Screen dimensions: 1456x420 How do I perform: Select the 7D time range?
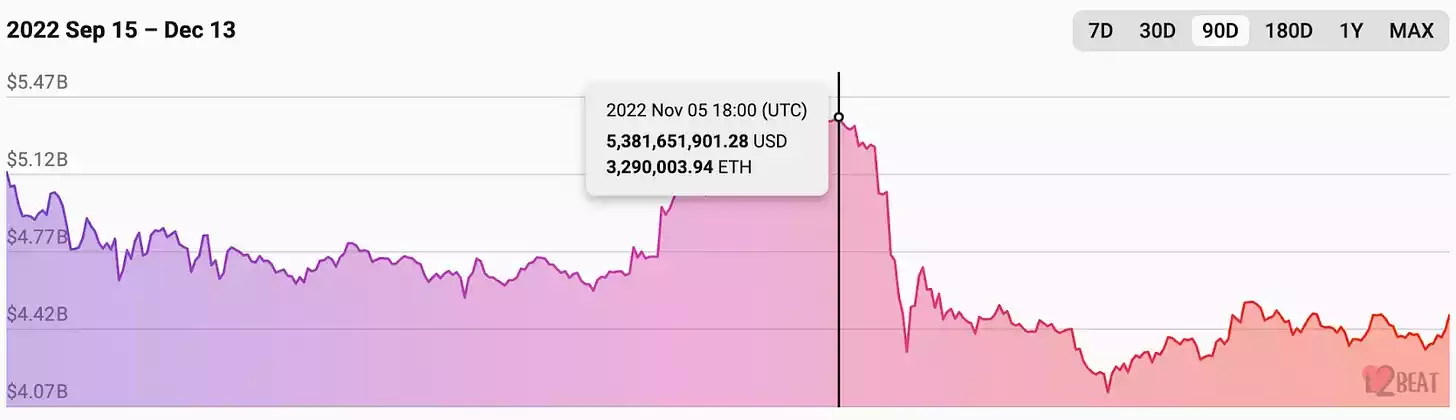(x=1100, y=31)
